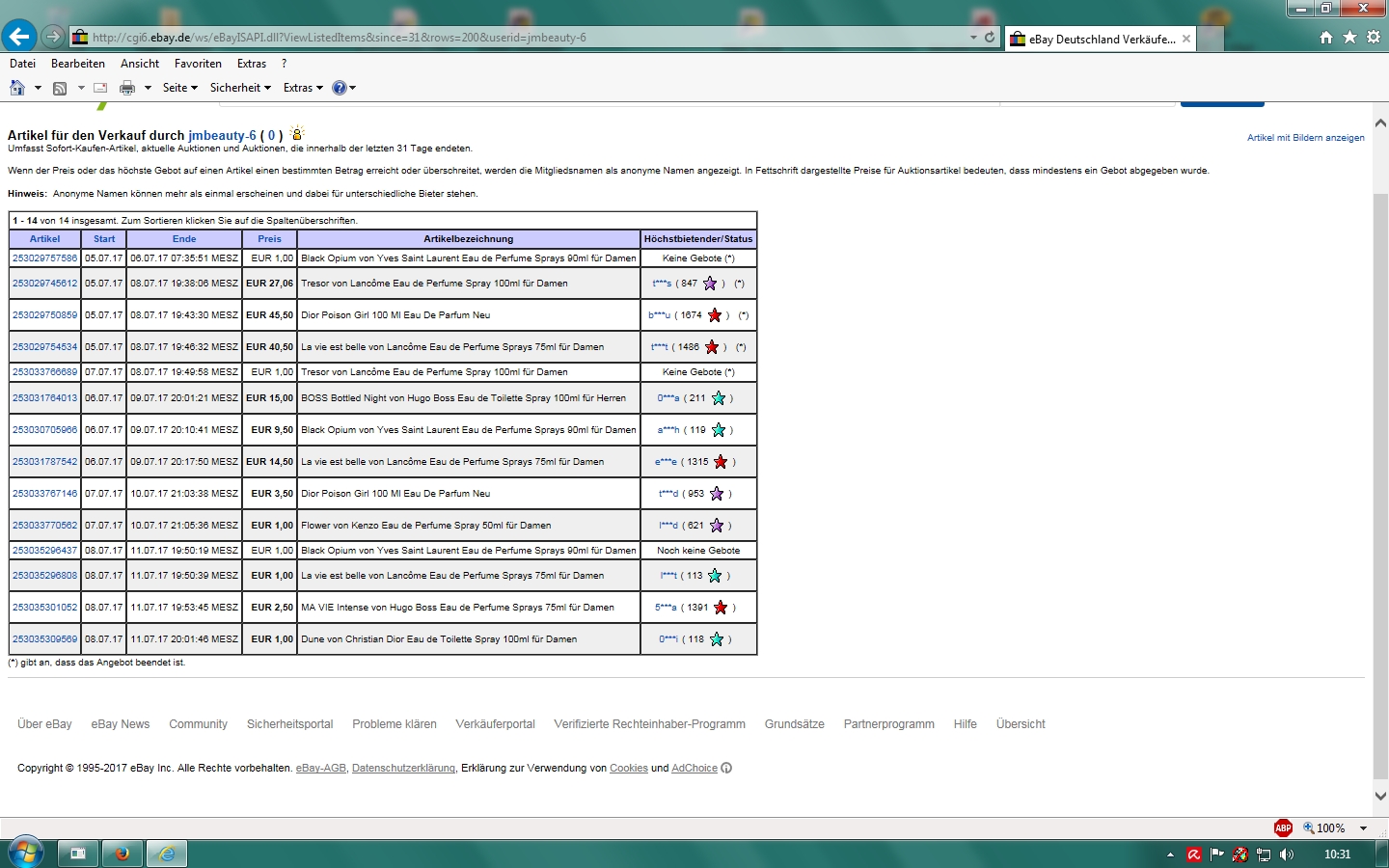Click purple star beside bidder l***d (621)
The width and height of the screenshot is (1389, 868).
[717, 526]
